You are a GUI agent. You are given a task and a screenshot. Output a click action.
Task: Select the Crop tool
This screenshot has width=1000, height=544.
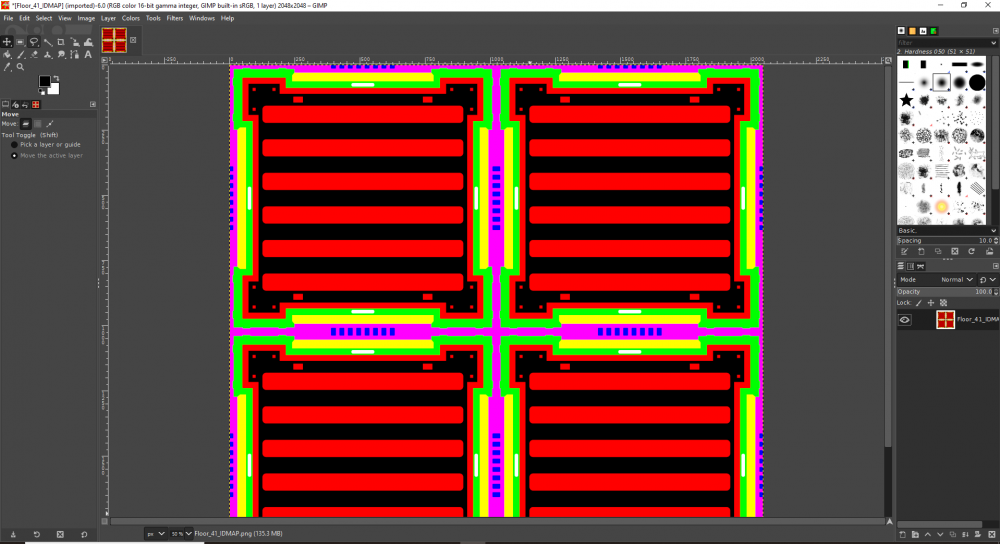point(60,42)
